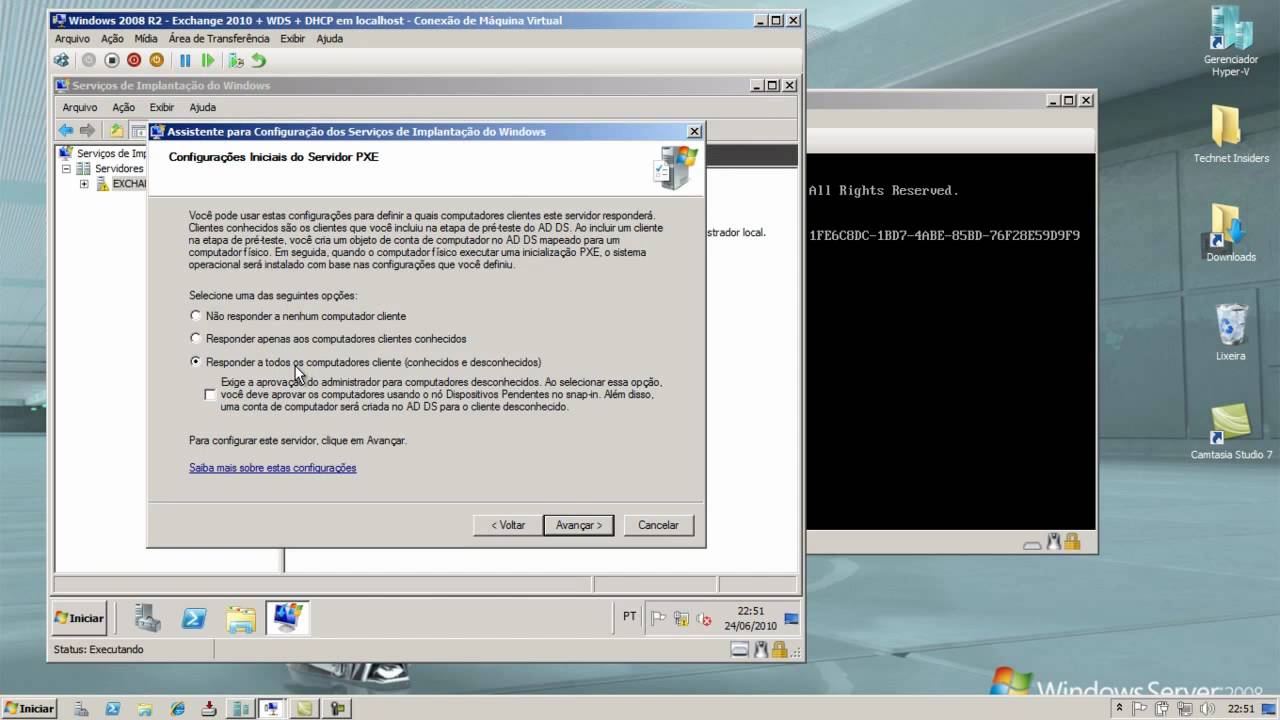Image resolution: width=1280 pixels, height=720 pixels.
Task: Select 'Serviços de Imp' root tree item
Action: tap(103, 153)
